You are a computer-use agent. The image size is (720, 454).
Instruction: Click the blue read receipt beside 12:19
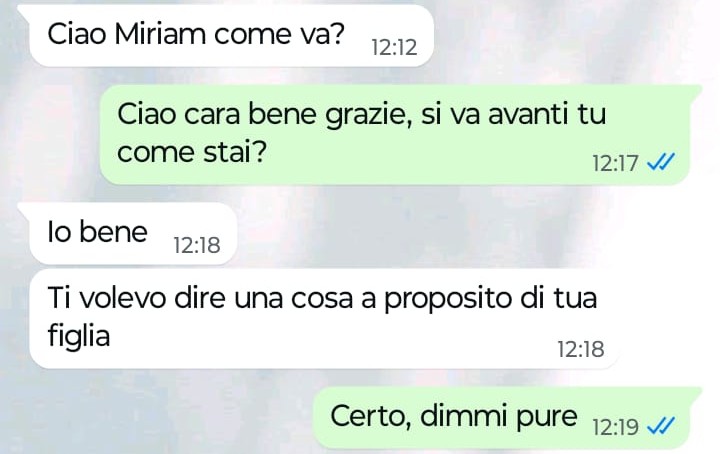(661, 426)
